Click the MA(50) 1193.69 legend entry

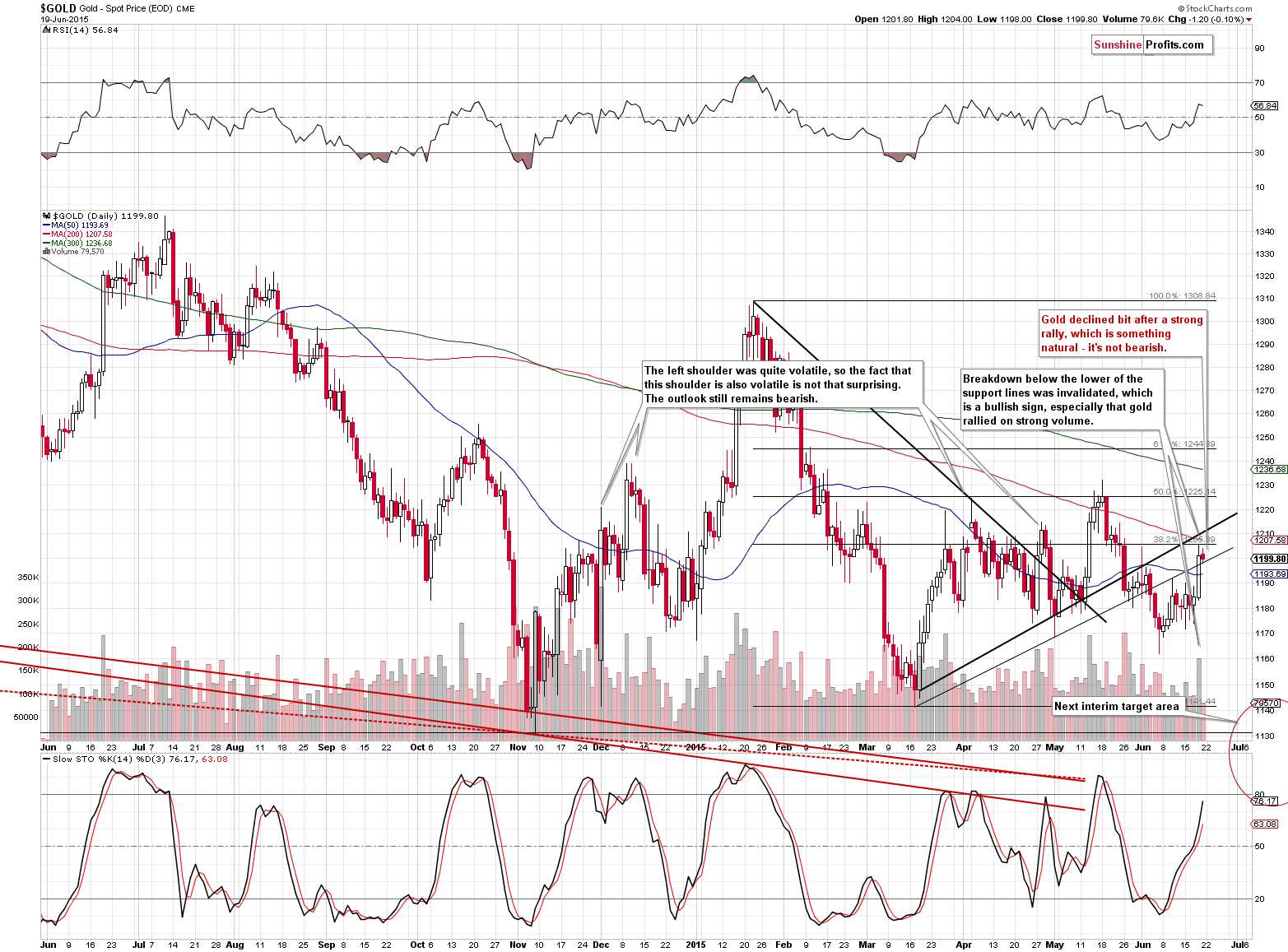point(75,225)
